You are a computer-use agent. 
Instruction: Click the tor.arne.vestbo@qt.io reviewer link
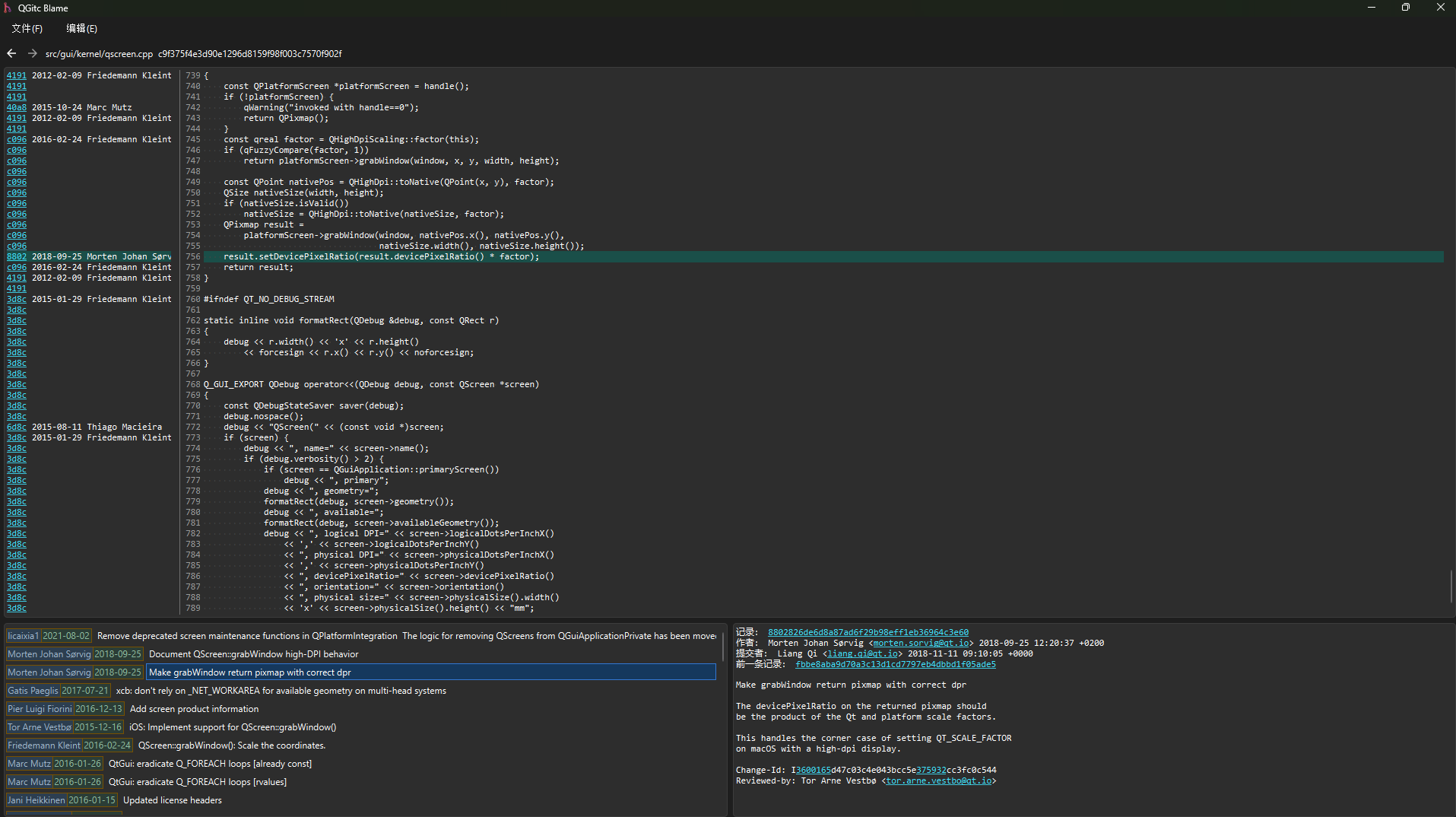pos(938,780)
